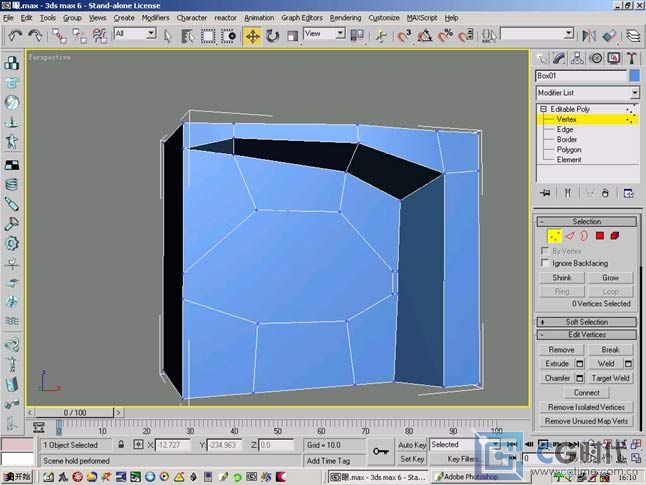Enable By Vertex checkbox
This screenshot has width=646, height=485.
(x=545, y=251)
